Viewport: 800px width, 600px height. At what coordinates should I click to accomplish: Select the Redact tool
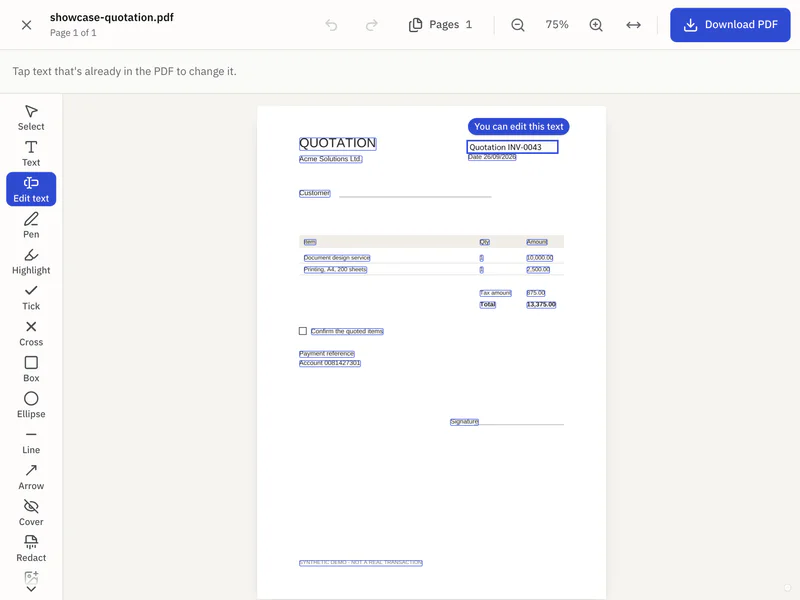pyautogui.click(x=31, y=549)
